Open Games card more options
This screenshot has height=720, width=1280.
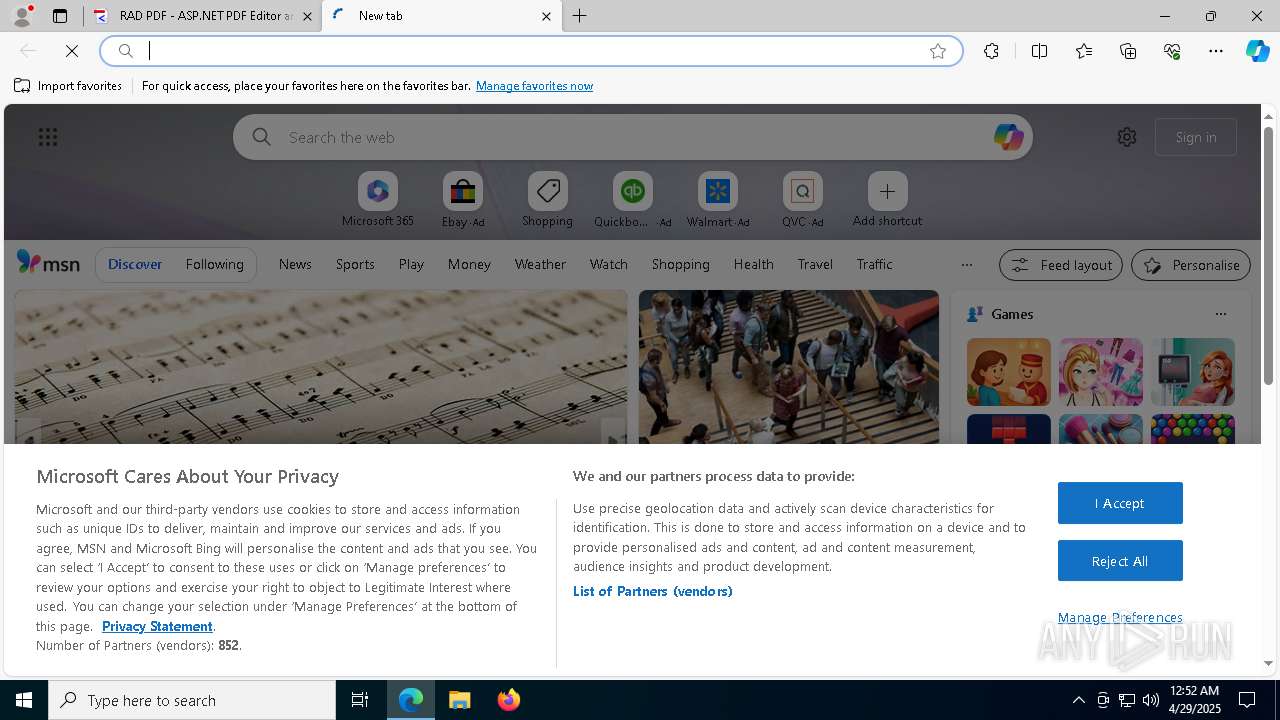[1221, 314]
